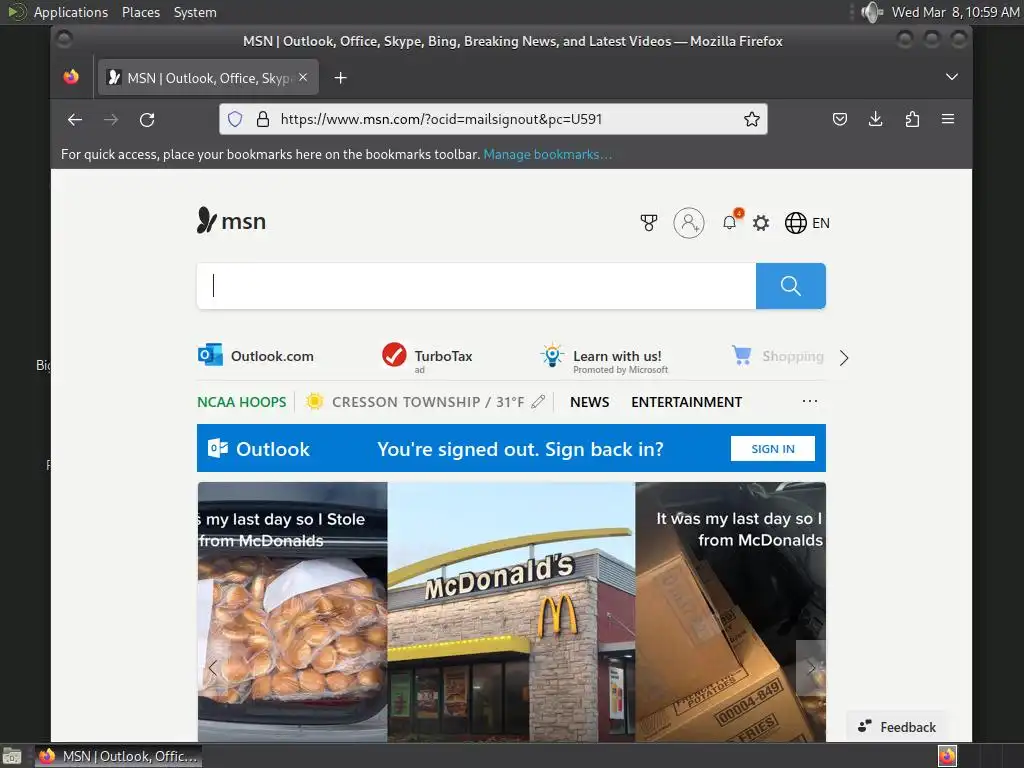Select MSN Firefox window in taskbar
This screenshot has height=768, width=1024.
tap(118, 756)
